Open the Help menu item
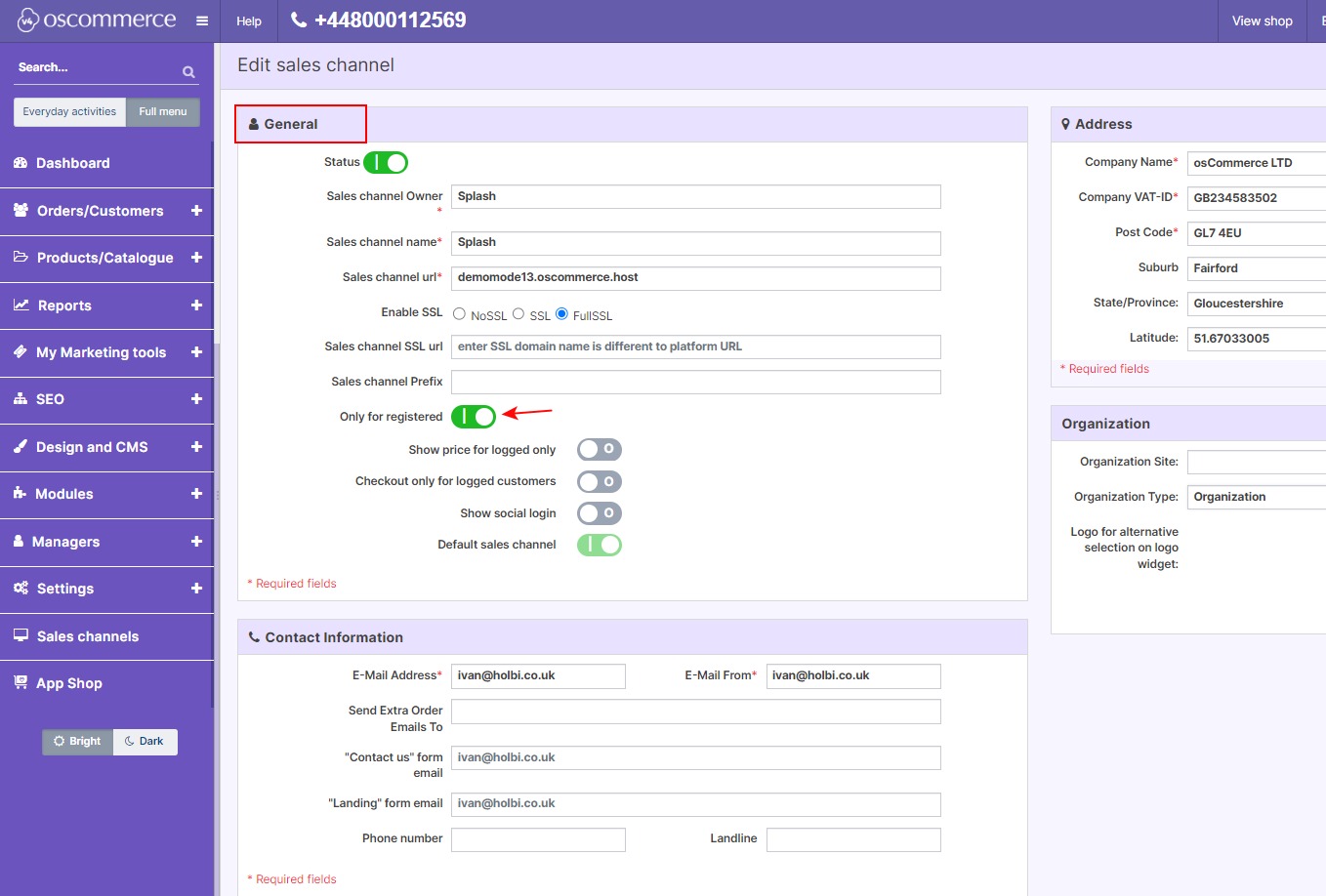Screen dimensions: 1326x896 tap(249, 20)
